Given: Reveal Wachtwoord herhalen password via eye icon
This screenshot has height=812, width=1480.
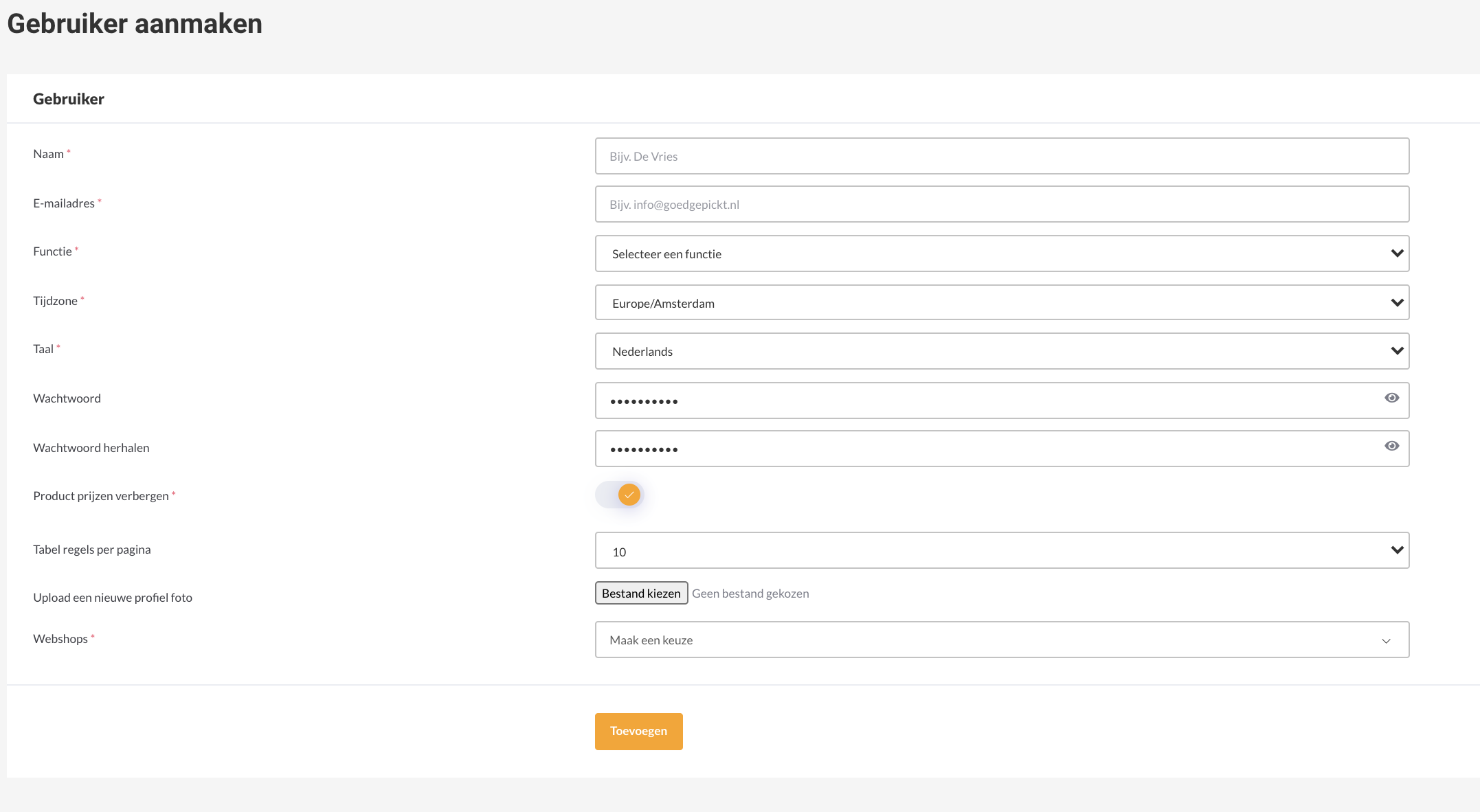Looking at the screenshot, I should (x=1391, y=446).
